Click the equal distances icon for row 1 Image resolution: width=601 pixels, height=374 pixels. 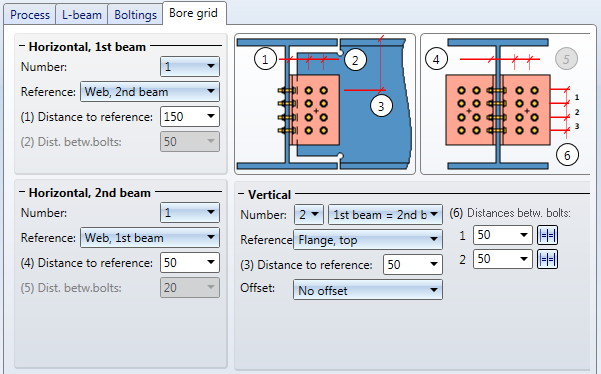547,235
